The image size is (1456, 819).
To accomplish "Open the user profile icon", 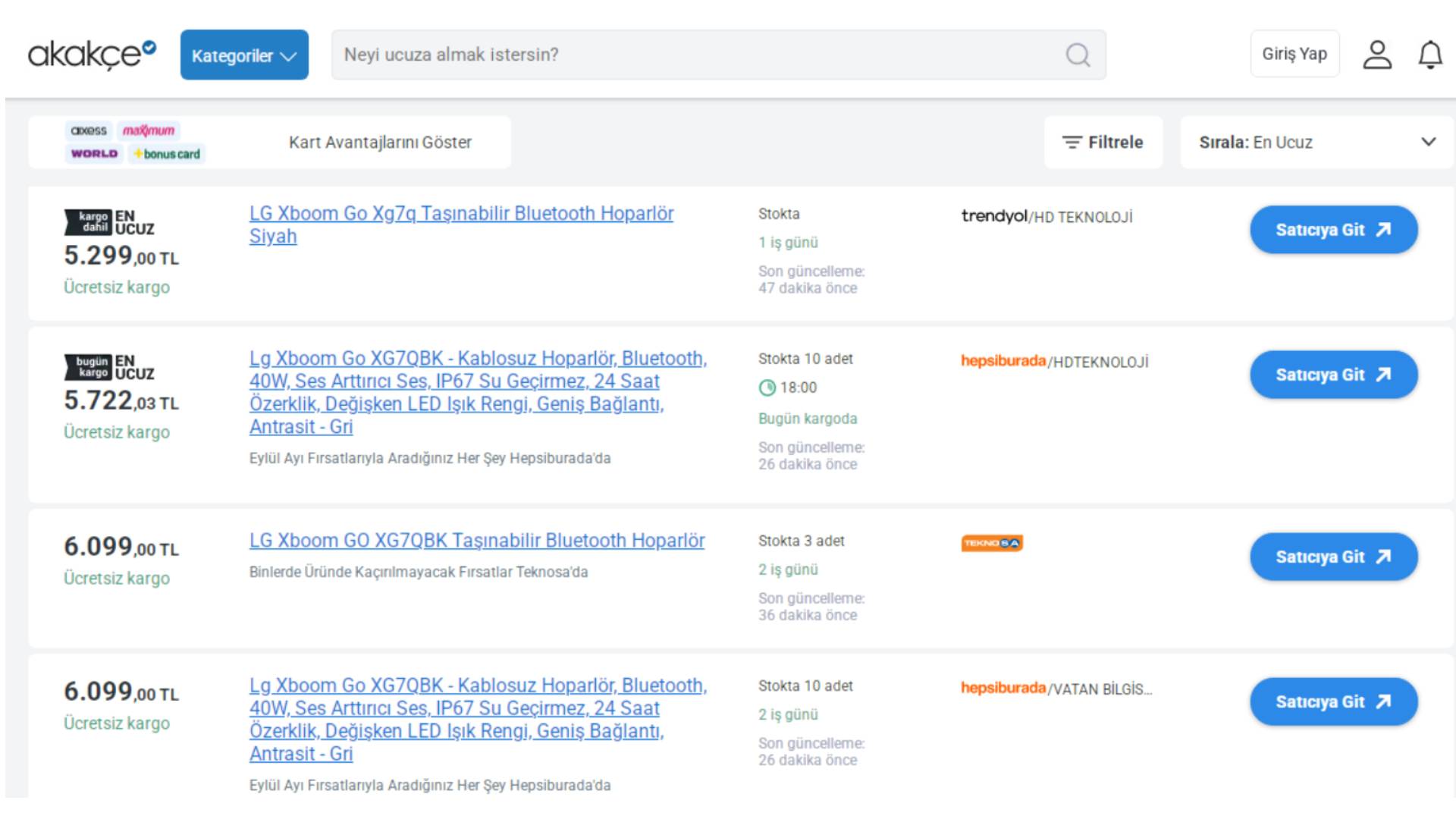I will coord(1377,55).
